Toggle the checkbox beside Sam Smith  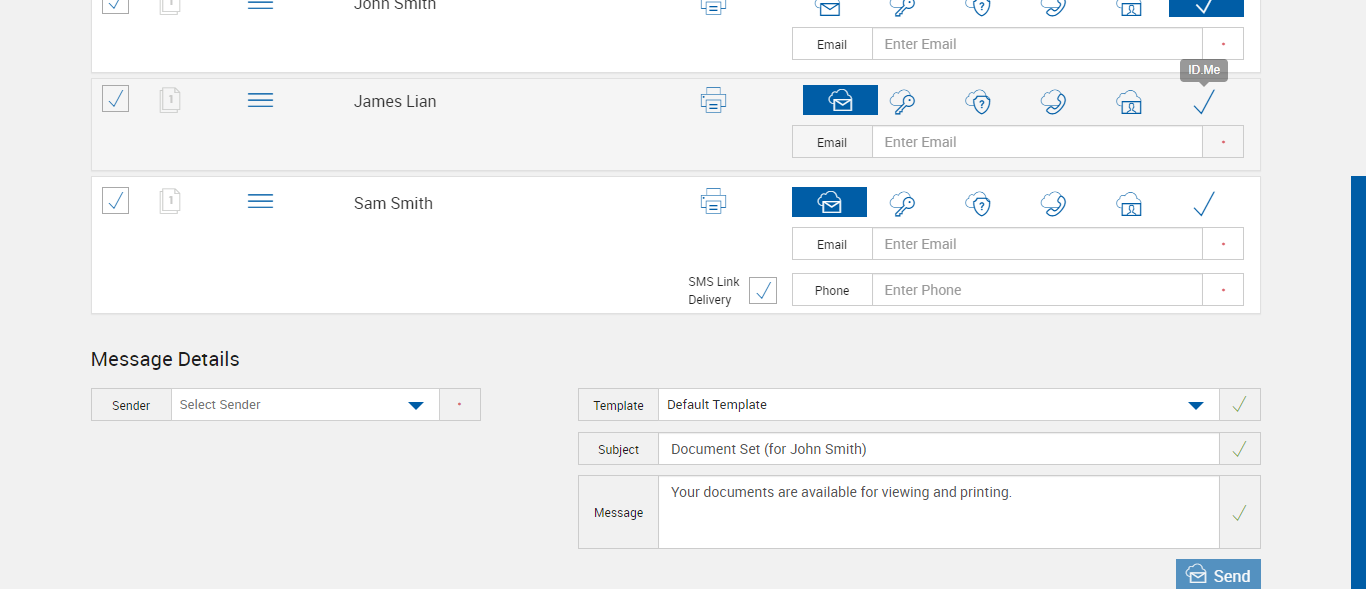tap(116, 201)
